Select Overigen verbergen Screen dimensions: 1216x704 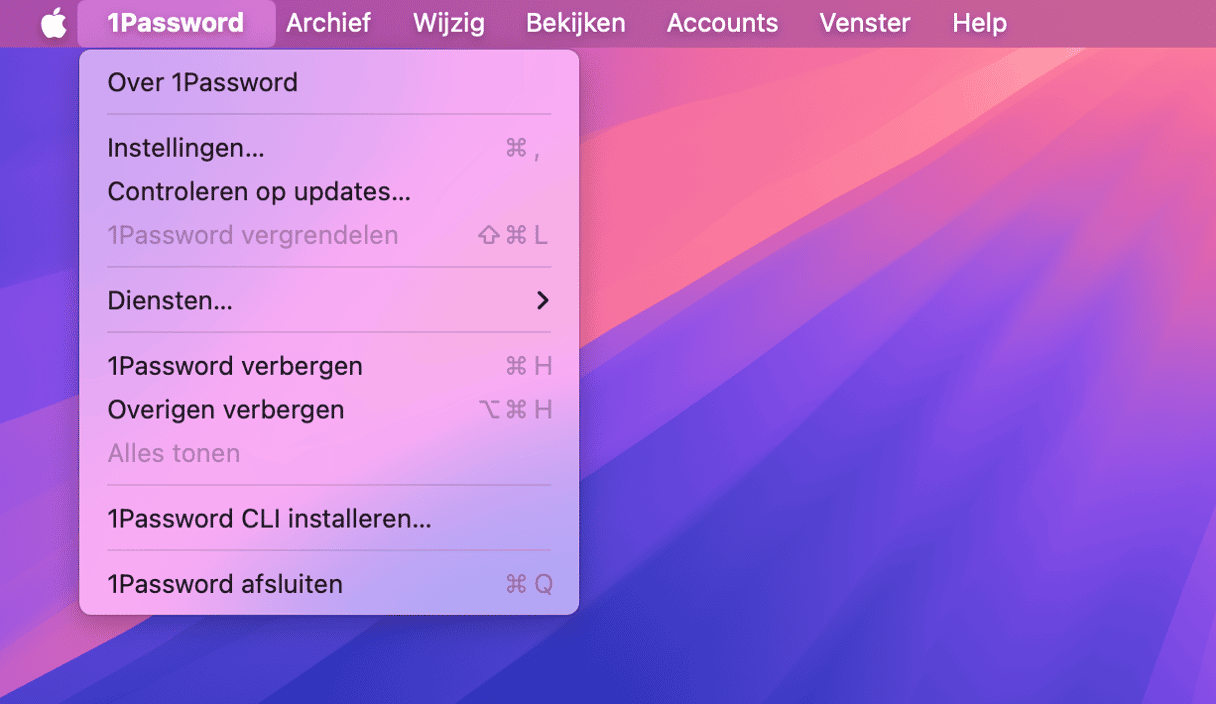coord(329,410)
